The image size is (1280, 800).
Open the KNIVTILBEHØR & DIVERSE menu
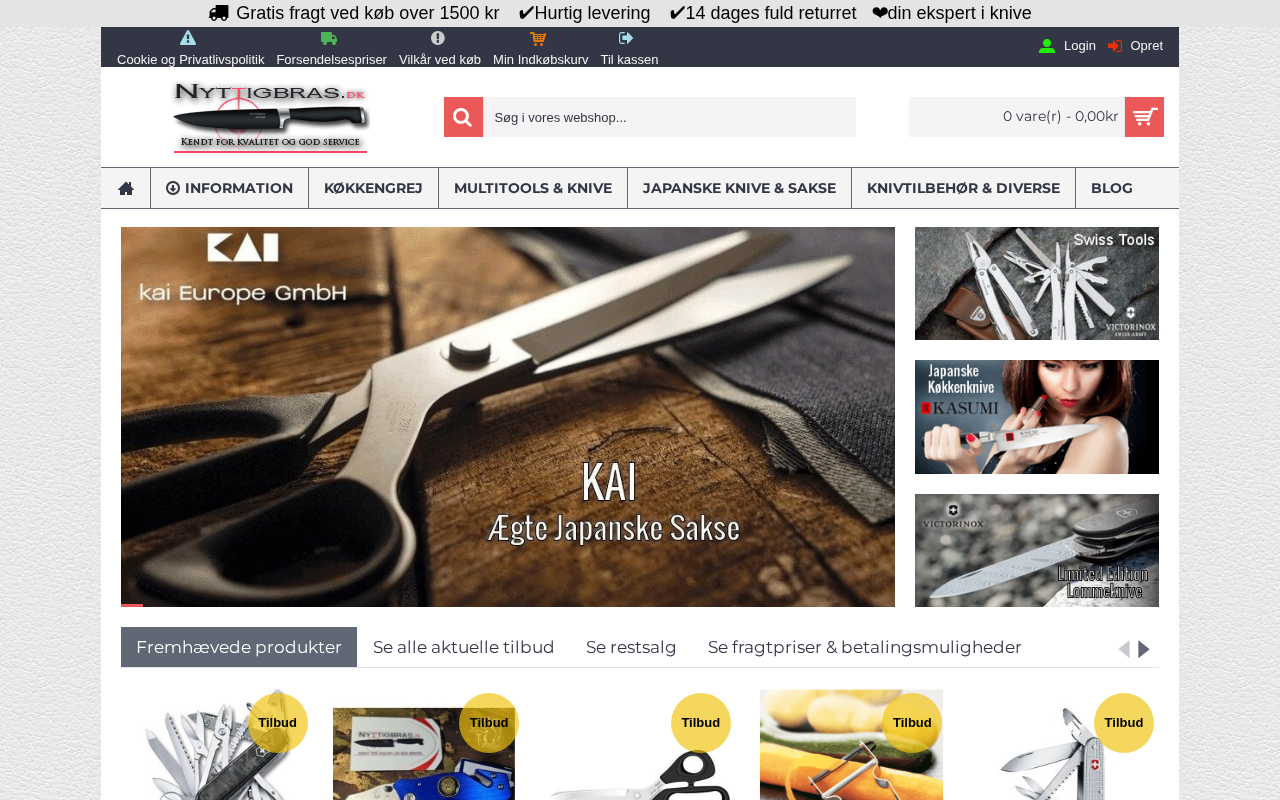tap(963, 188)
